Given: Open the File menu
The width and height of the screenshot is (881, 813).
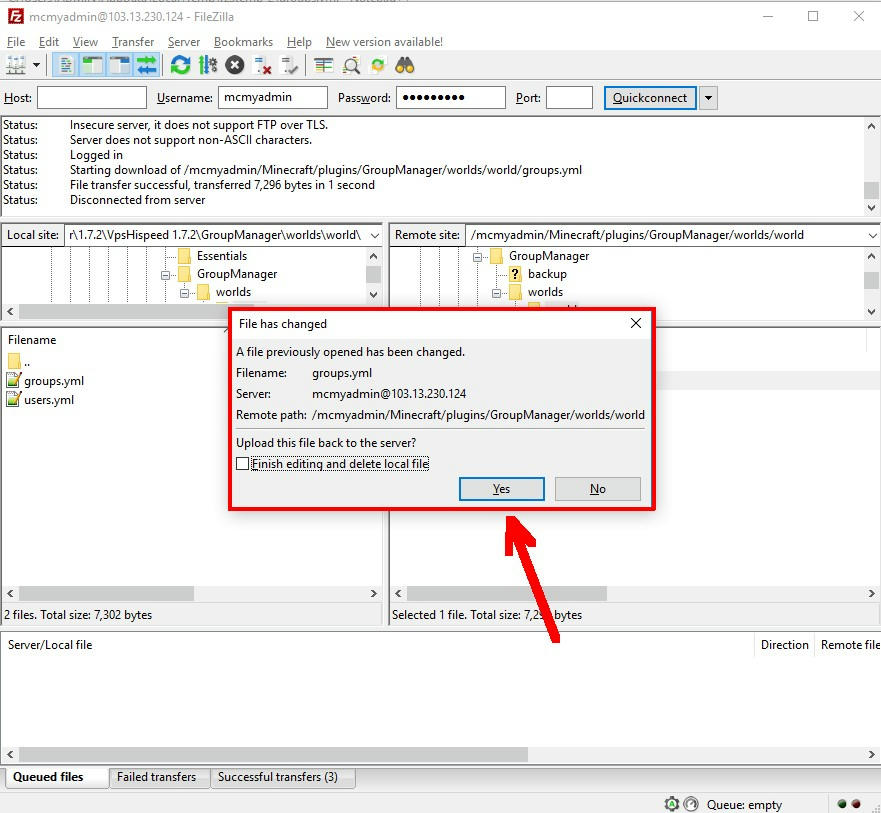Looking at the screenshot, I should pyautogui.click(x=16, y=42).
